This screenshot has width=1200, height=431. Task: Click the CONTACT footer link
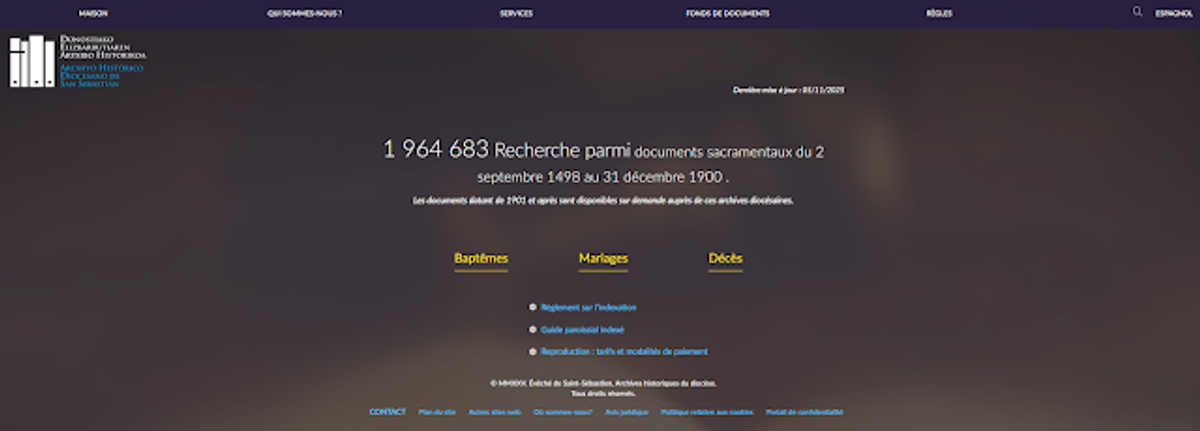[387, 412]
